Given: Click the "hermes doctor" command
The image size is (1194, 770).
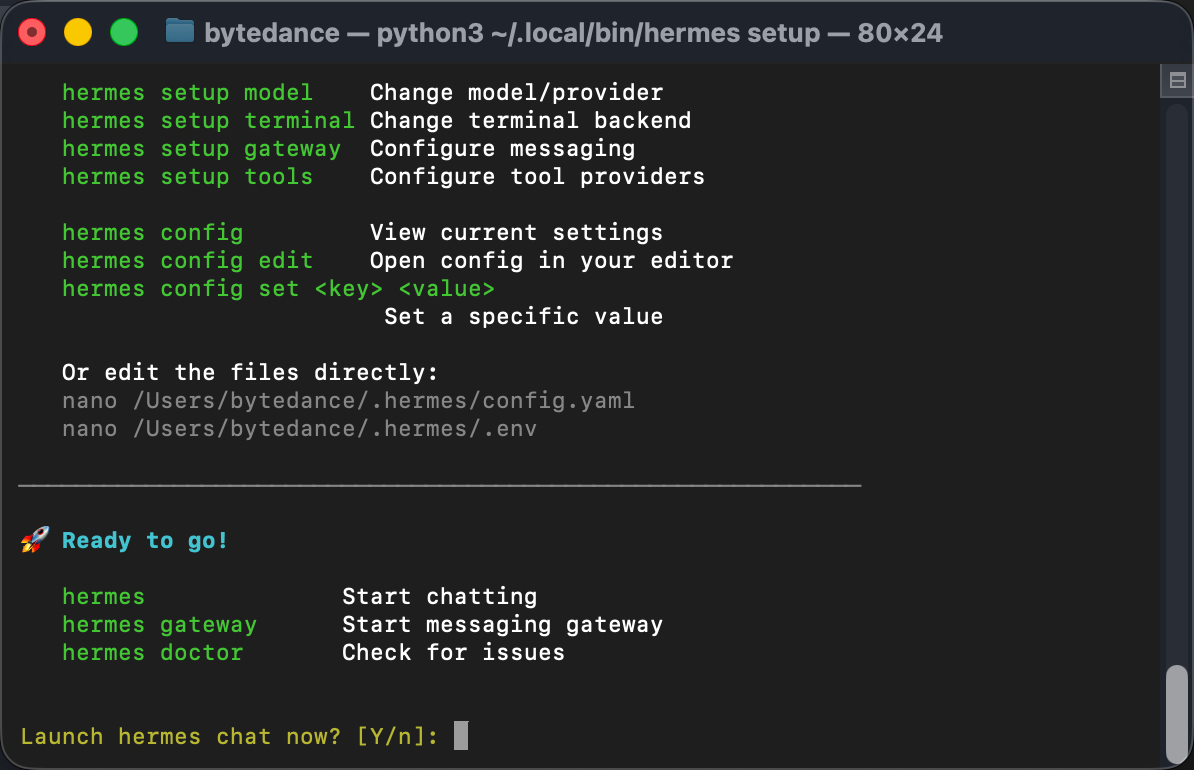Looking at the screenshot, I should tap(152, 653).
